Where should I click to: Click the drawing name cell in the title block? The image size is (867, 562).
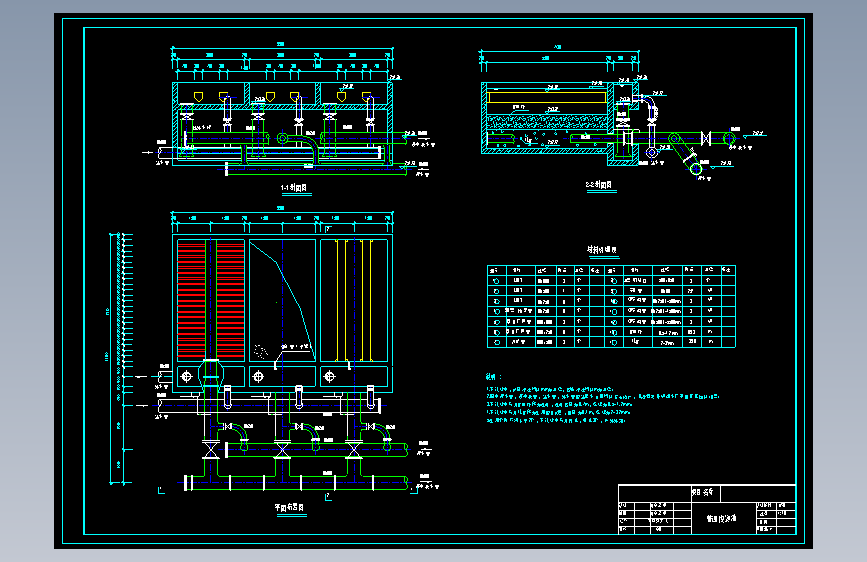[722, 518]
